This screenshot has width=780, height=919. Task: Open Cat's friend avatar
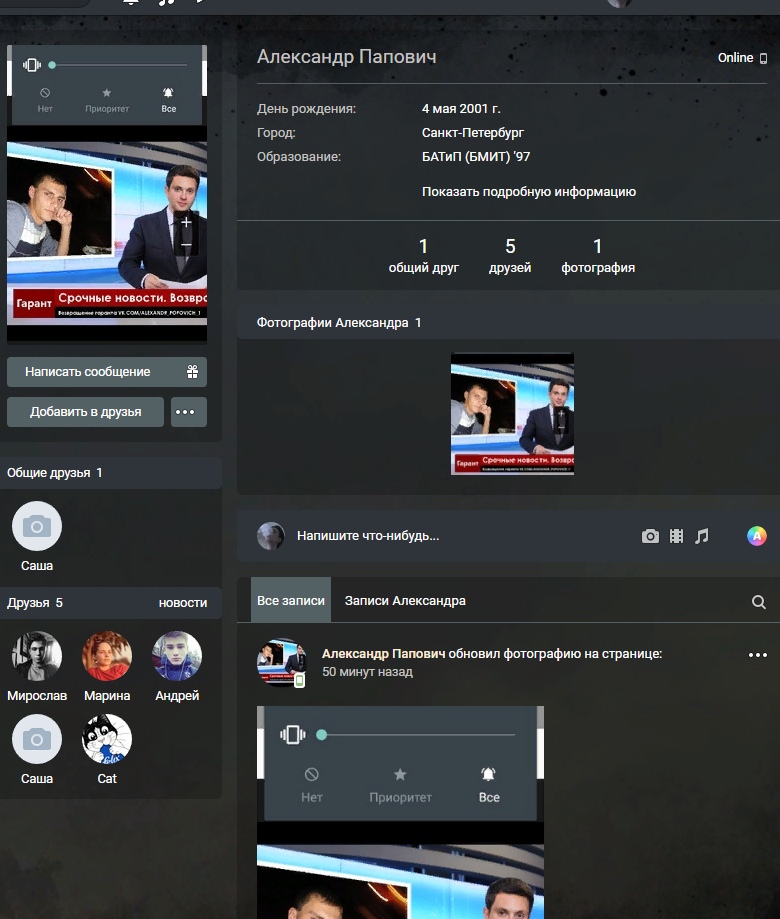click(107, 739)
